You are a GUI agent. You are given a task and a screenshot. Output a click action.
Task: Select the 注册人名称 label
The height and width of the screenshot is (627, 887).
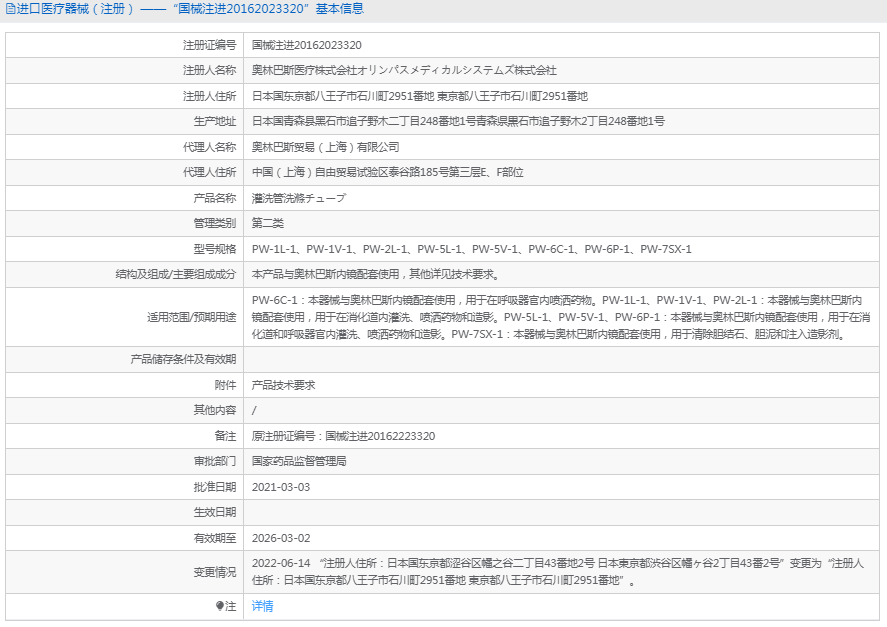point(209,70)
